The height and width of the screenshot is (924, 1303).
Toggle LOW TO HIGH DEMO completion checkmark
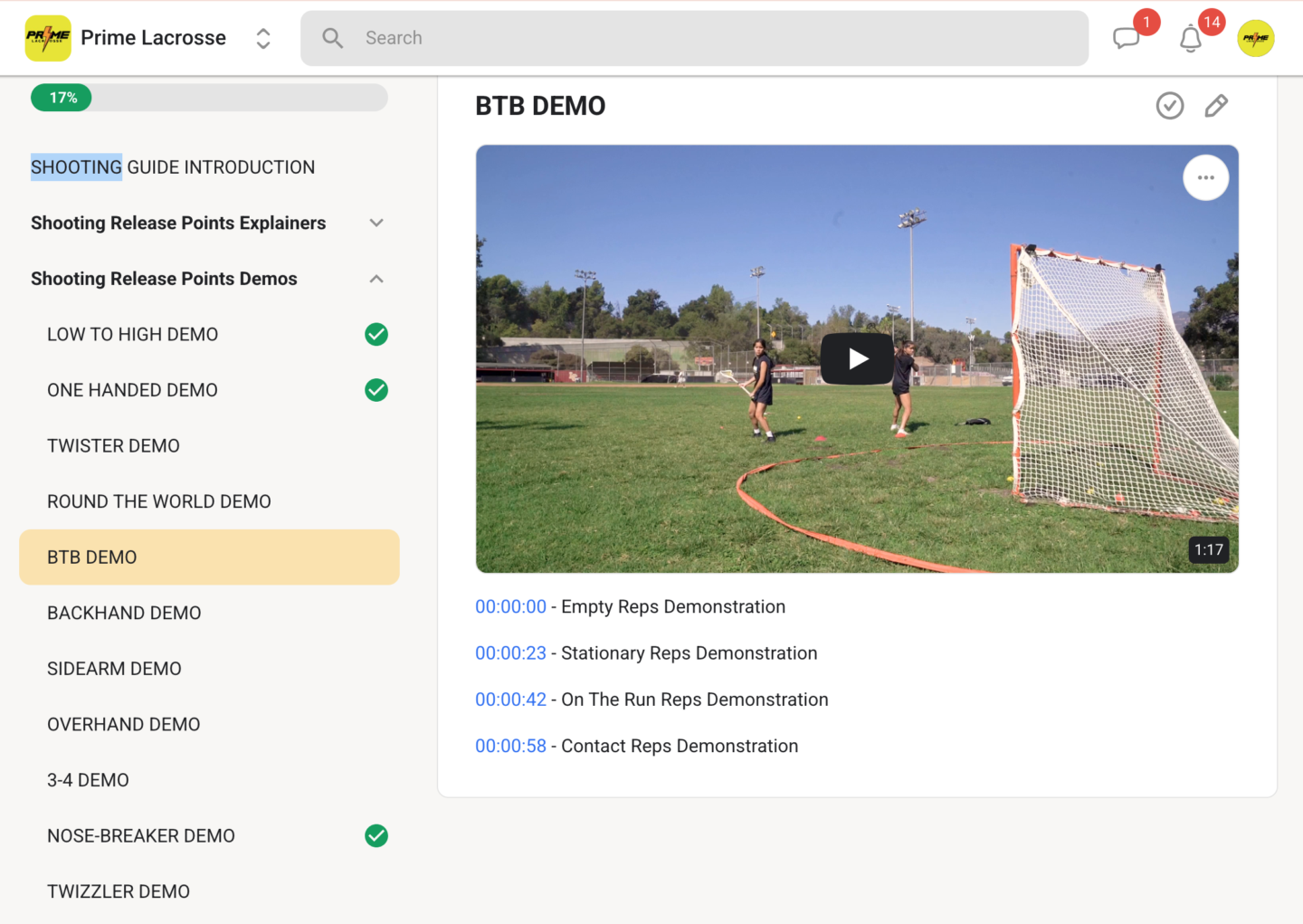(x=376, y=335)
